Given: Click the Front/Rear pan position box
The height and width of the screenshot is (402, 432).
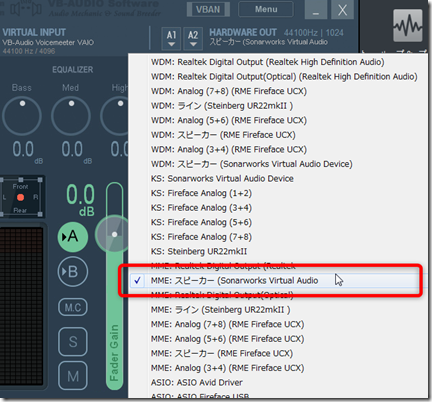Looking at the screenshot, I should [x=21, y=198].
